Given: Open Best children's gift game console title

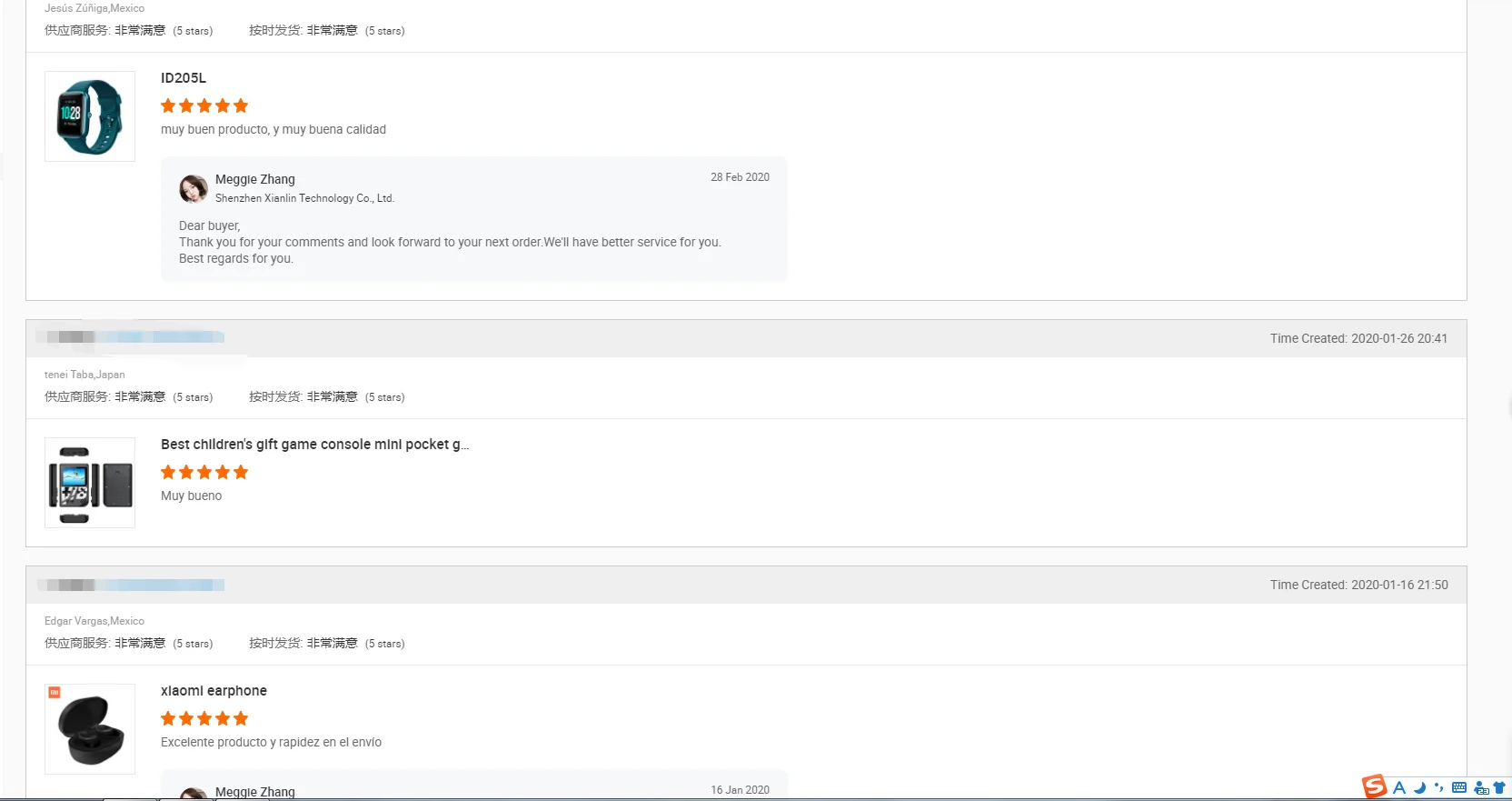Looking at the screenshot, I should click(315, 445).
